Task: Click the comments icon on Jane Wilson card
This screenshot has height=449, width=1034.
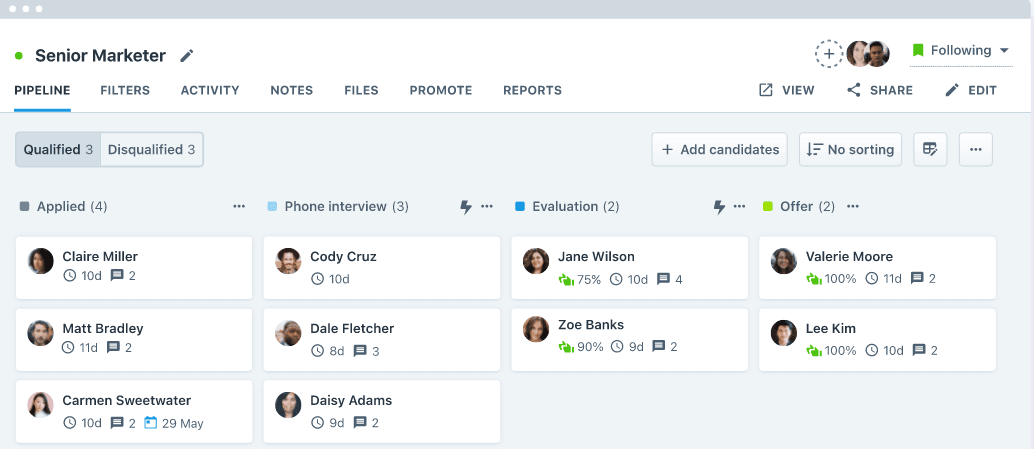Action: 663,280
